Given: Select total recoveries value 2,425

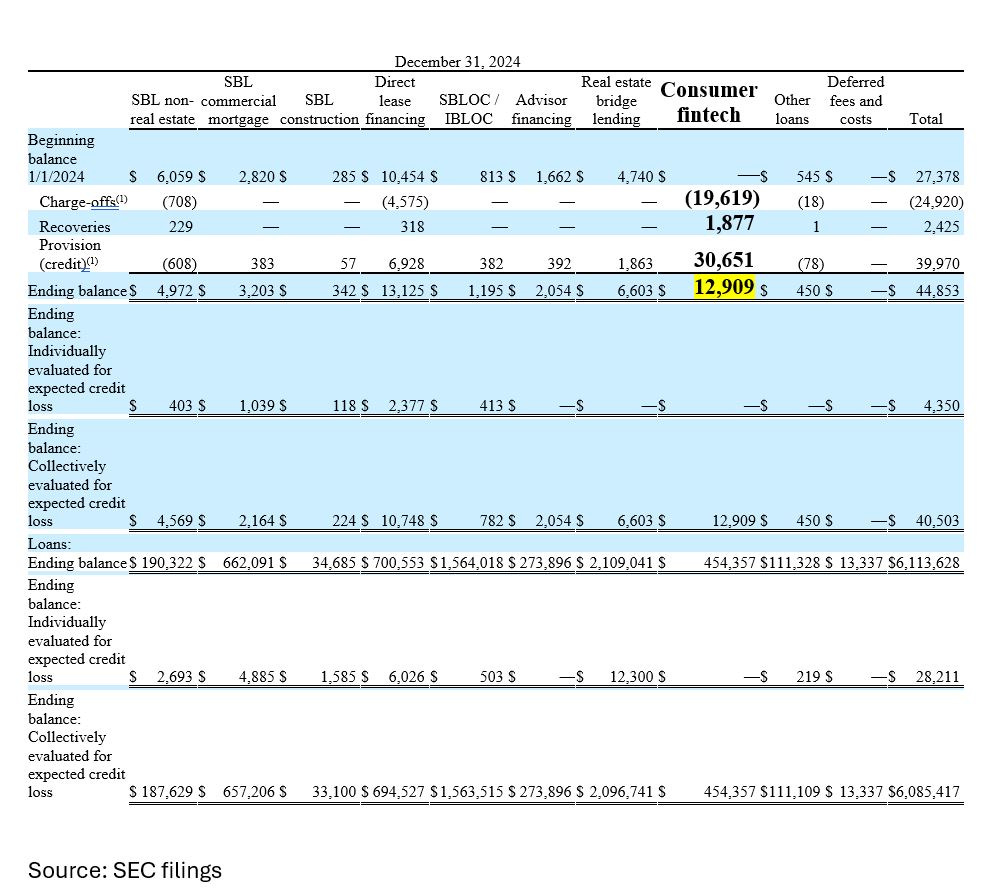Looking at the screenshot, I should coord(941,227).
